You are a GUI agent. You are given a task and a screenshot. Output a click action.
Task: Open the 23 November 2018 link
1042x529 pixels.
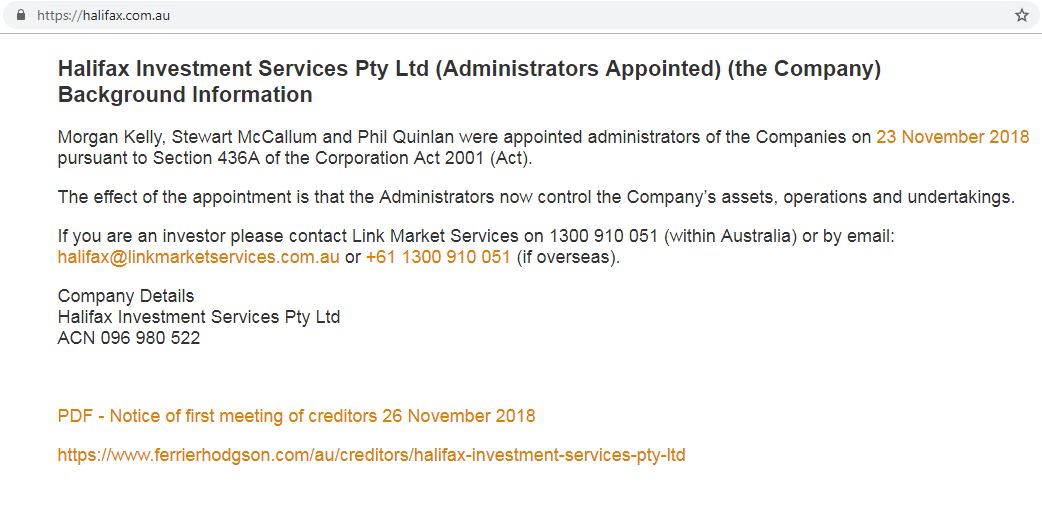(x=952, y=137)
